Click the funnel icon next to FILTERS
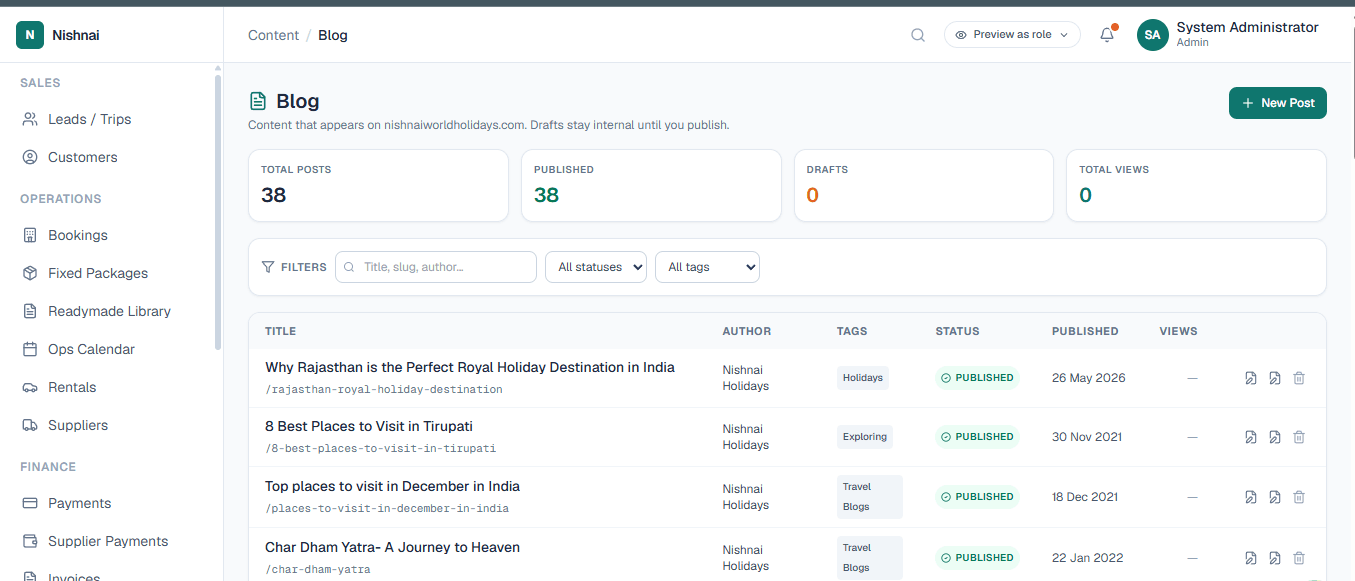The image size is (1355, 581). pyautogui.click(x=268, y=267)
